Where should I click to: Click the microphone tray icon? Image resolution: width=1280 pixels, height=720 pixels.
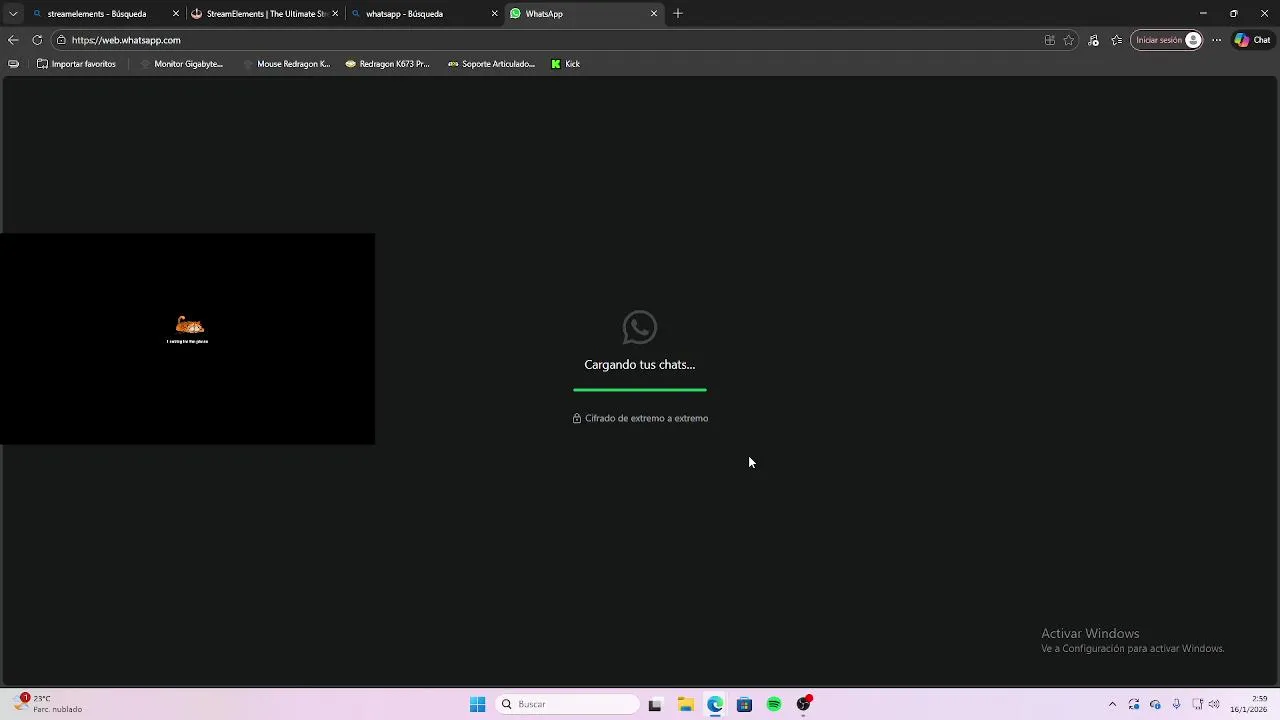[1176, 704]
